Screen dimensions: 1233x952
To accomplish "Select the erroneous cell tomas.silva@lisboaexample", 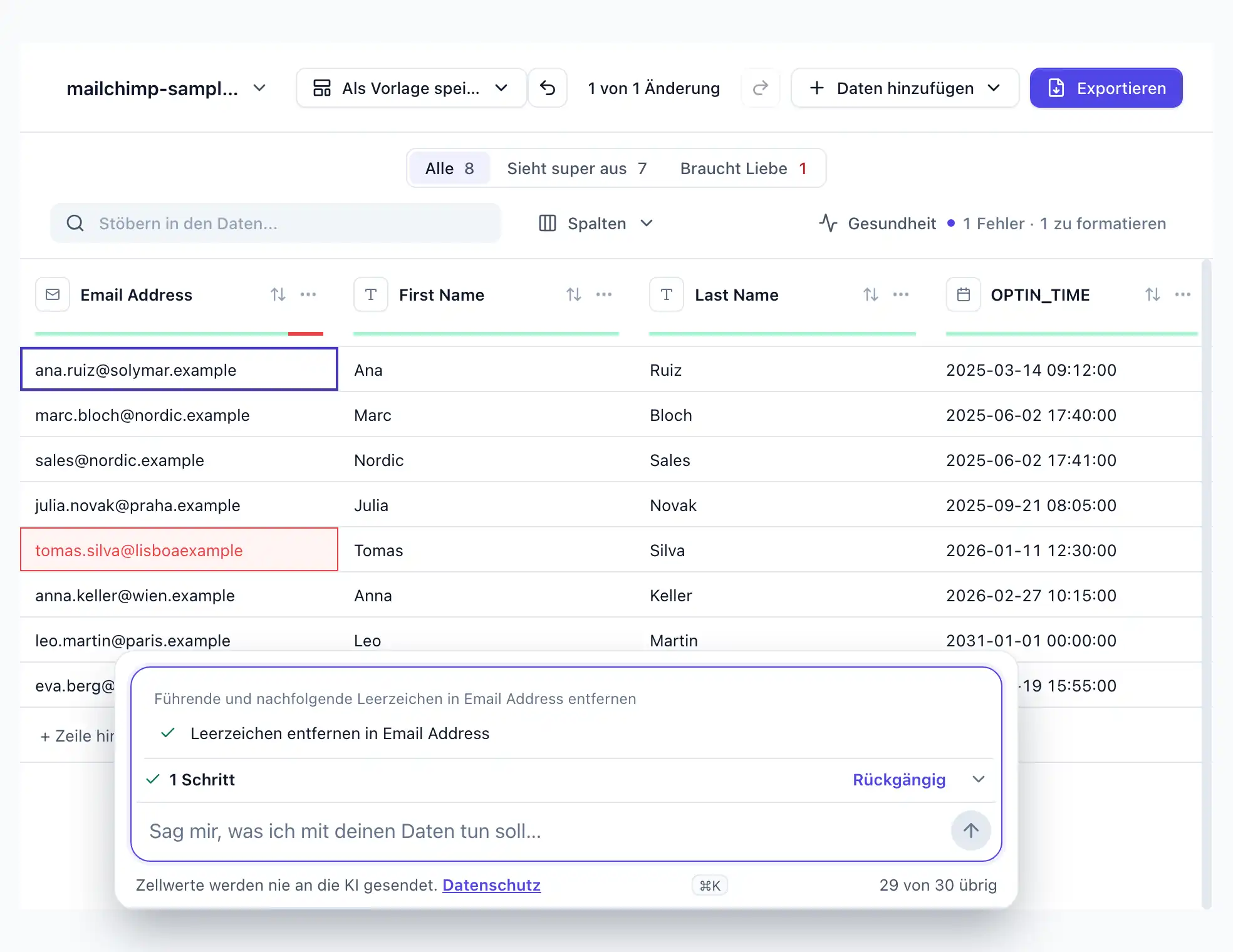I will [x=179, y=550].
